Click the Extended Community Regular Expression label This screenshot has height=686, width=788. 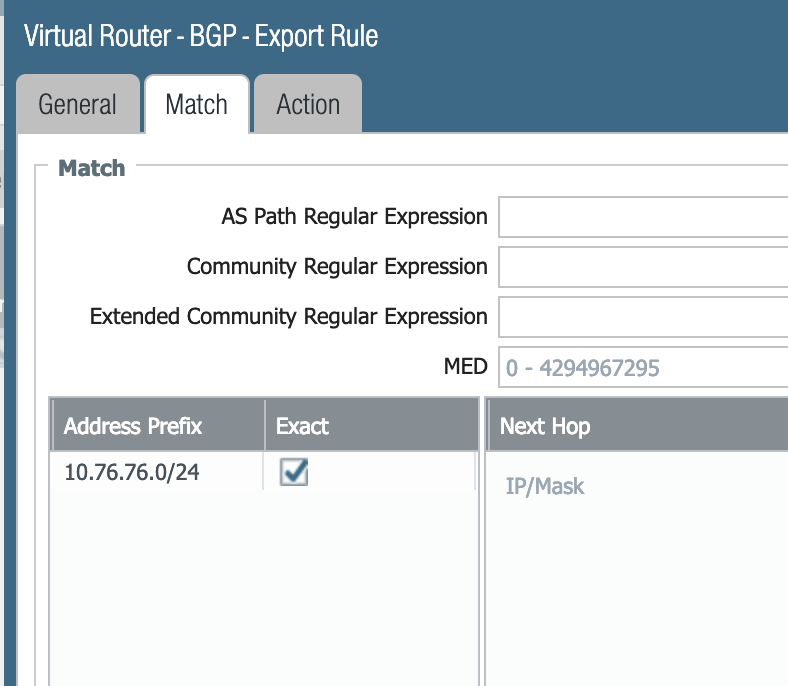tap(289, 317)
